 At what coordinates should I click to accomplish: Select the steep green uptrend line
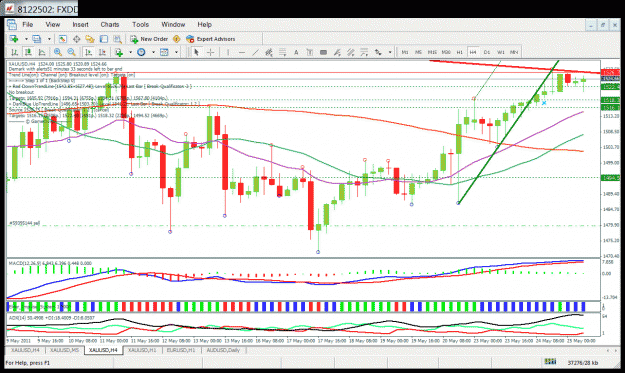pyautogui.click(x=508, y=132)
